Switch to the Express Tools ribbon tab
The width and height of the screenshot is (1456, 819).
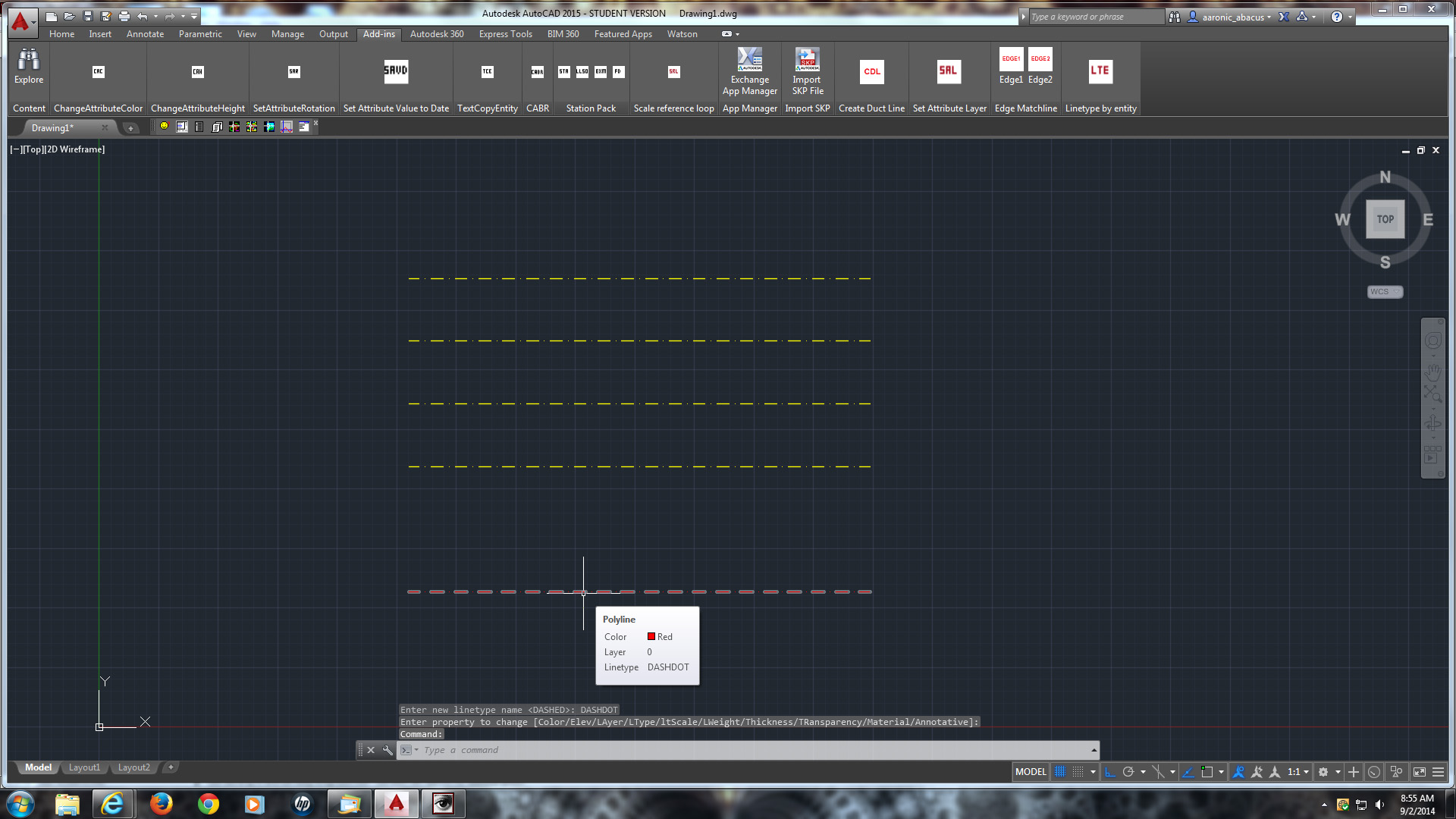click(x=505, y=34)
